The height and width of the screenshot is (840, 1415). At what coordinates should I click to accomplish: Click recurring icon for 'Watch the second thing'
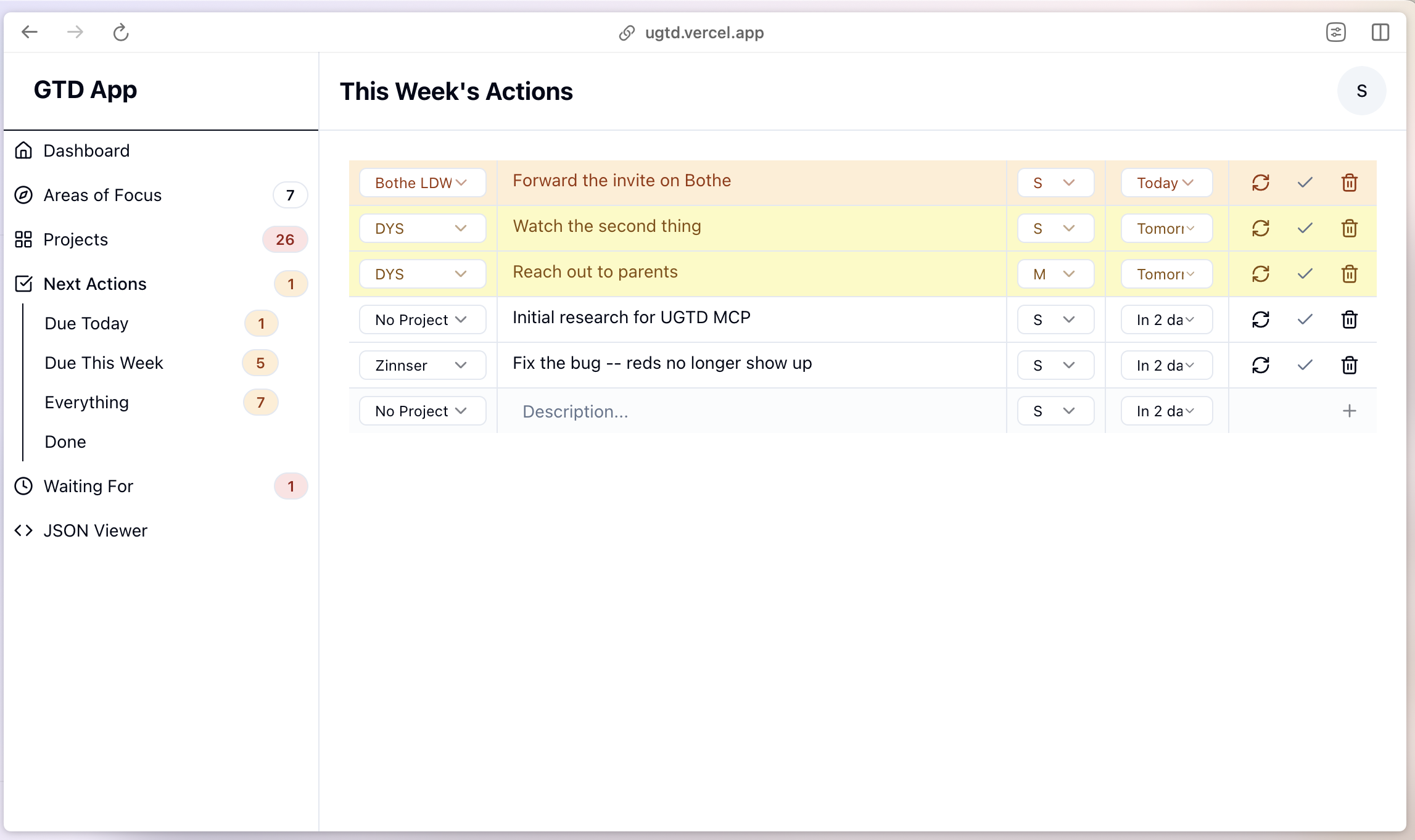pyautogui.click(x=1260, y=228)
